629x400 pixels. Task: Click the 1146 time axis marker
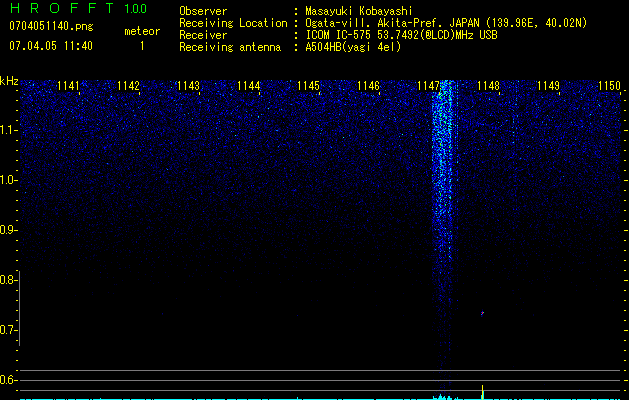[x=368, y=86]
